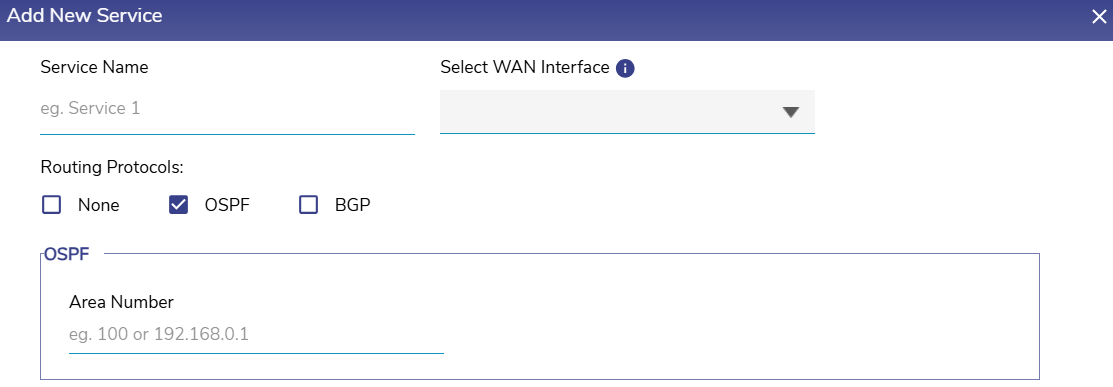Click the "None" checkbox label text
The height and width of the screenshot is (387, 1113).
point(99,206)
